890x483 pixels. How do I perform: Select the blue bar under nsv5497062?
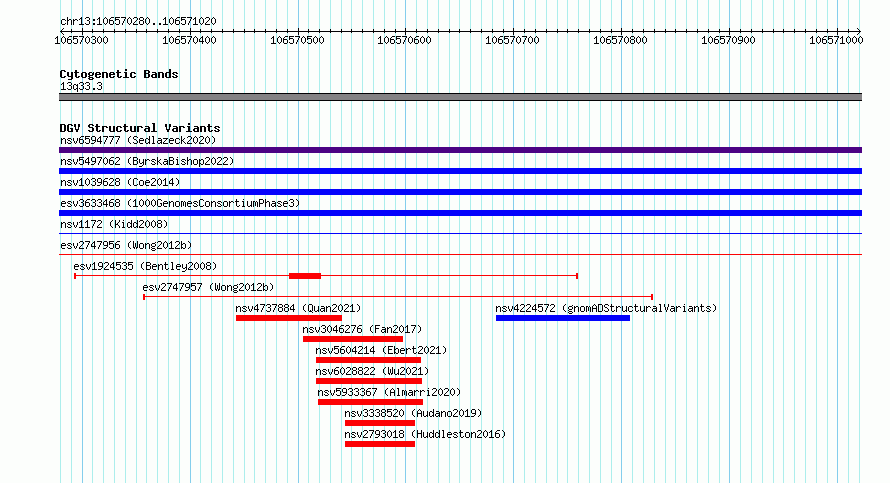pyautogui.click(x=460, y=171)
